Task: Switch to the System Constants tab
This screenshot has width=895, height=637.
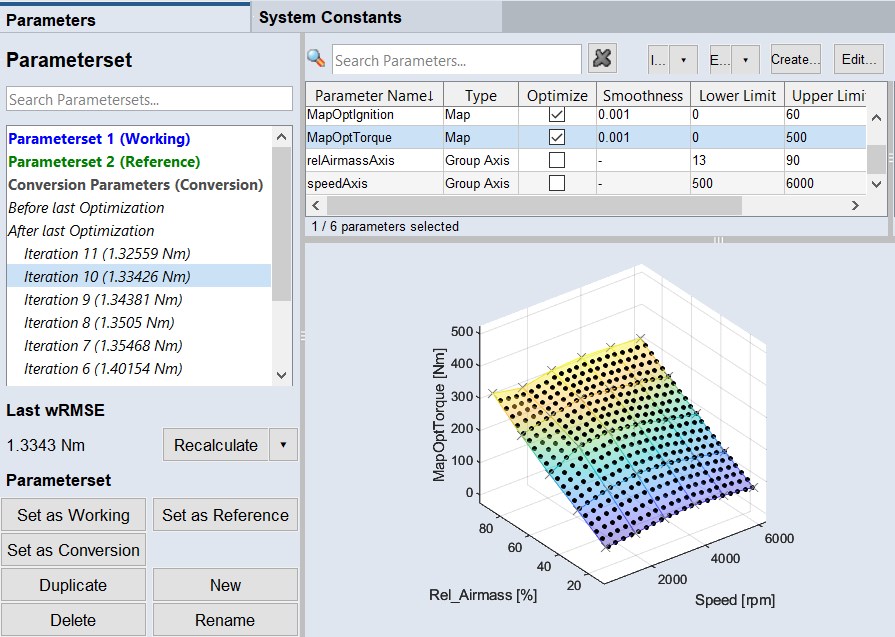Action: [330, 17]
